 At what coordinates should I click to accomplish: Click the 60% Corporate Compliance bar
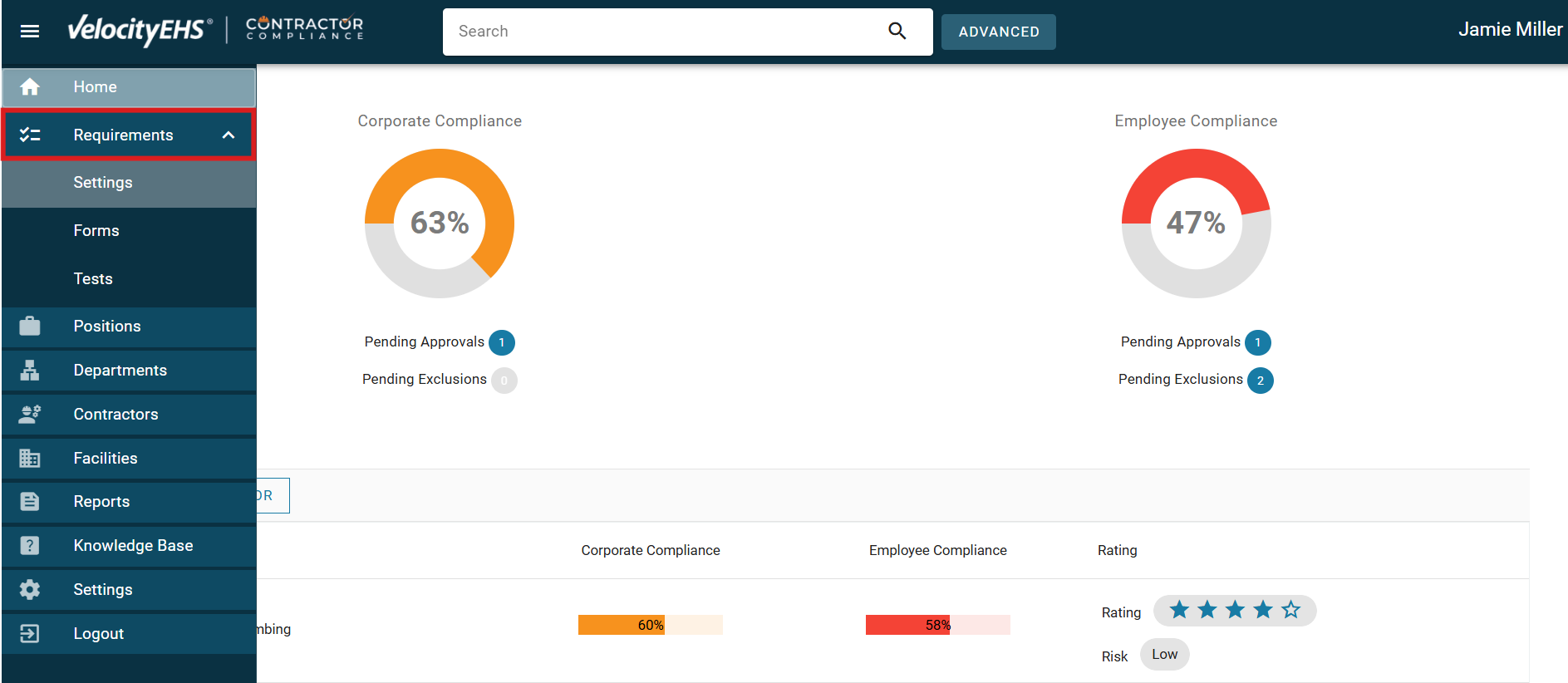click(x=650, y=625)
